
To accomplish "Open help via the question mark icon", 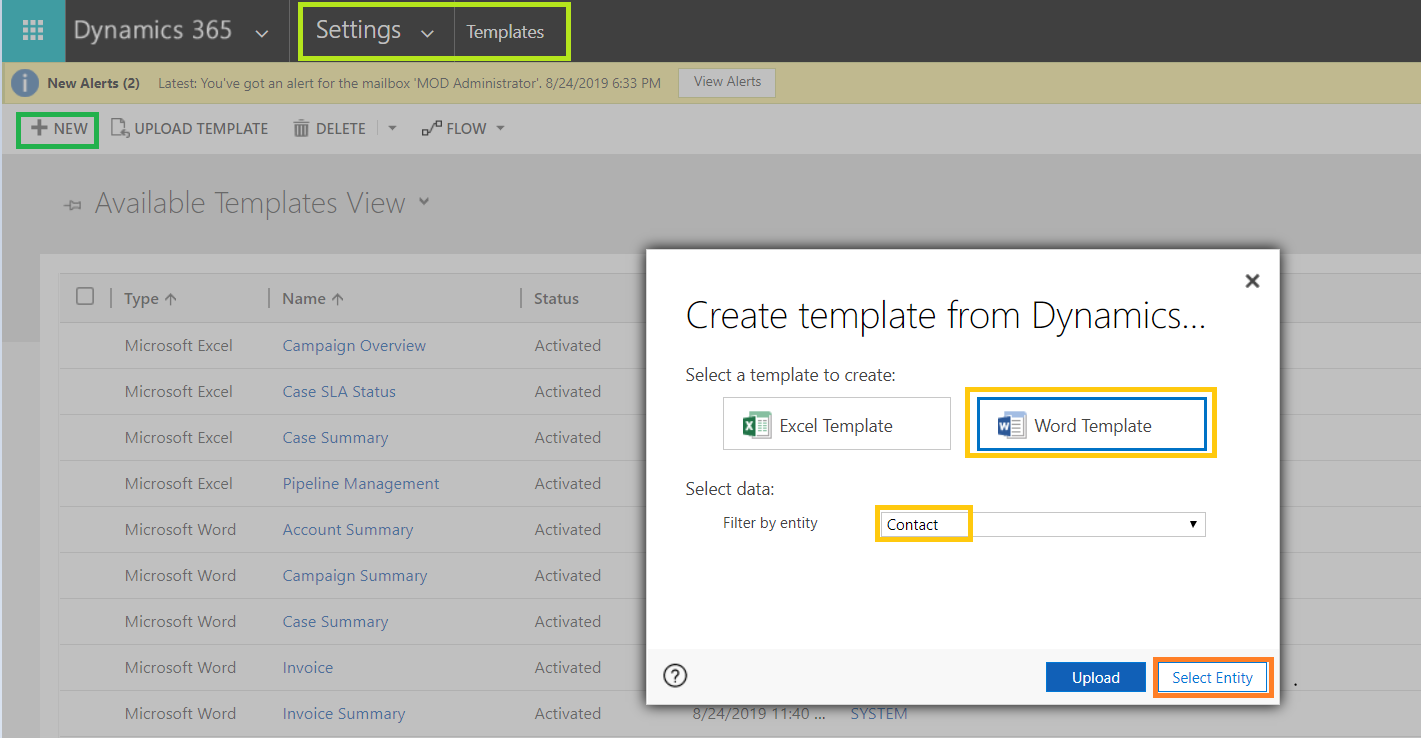I will 674,676.
